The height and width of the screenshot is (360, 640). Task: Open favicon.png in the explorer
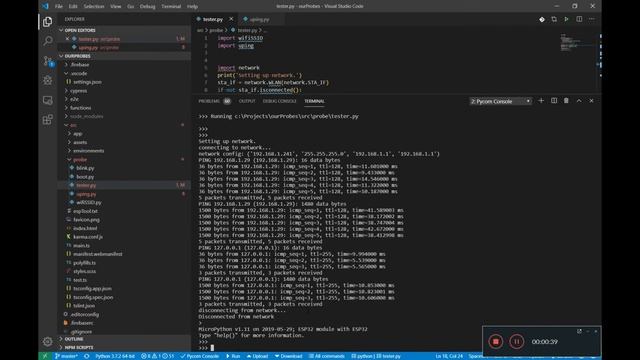pyautogui.click(x=86, y=220)
